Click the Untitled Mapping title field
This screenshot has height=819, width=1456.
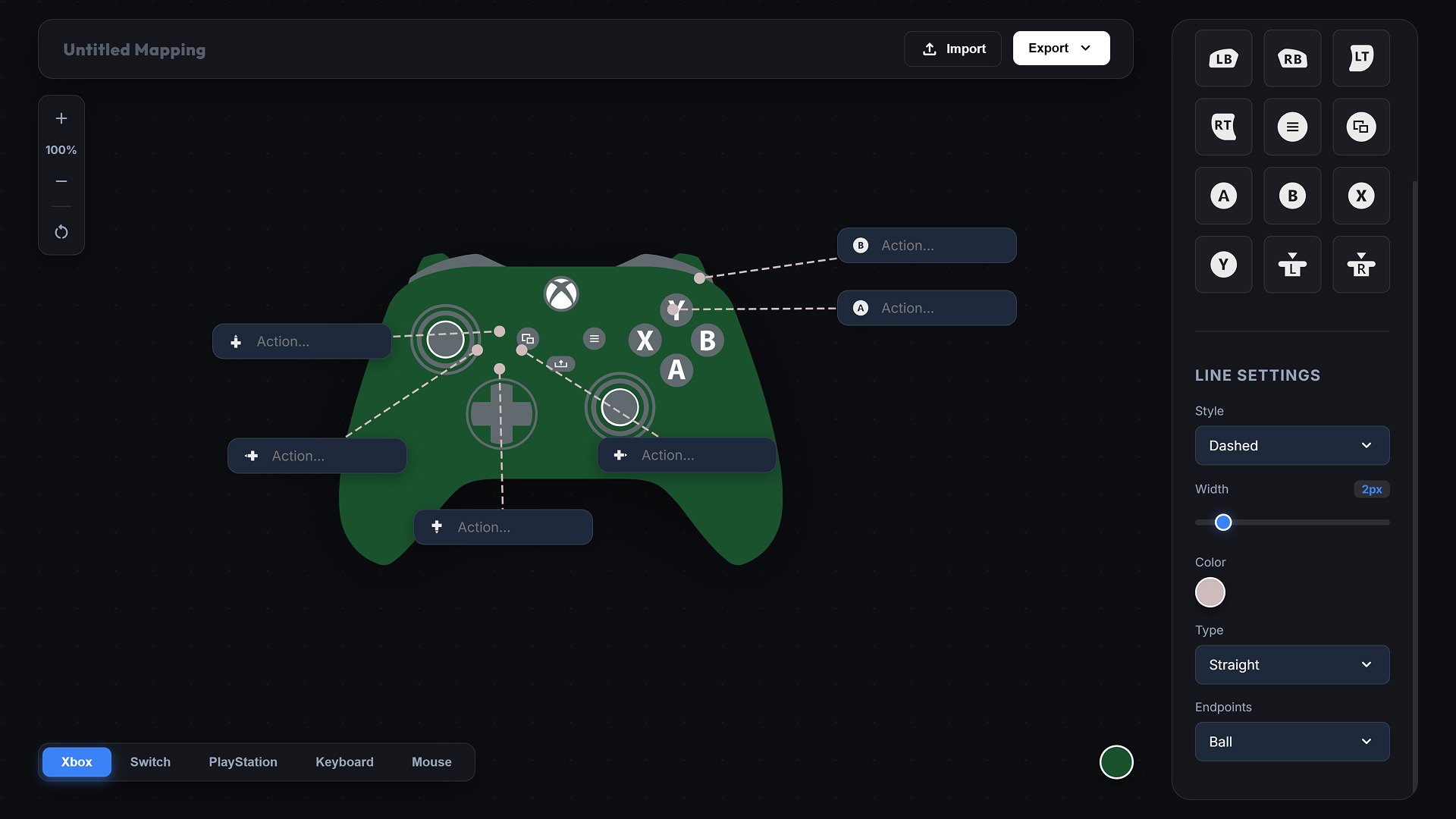tap(134, 49)
